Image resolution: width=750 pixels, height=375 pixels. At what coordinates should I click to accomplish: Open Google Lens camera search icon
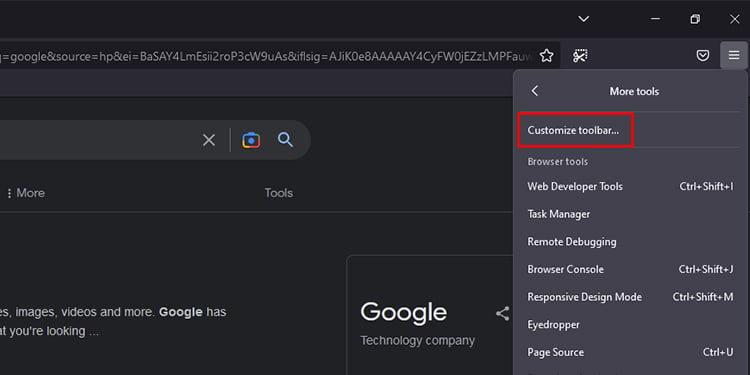coord(251,140)
